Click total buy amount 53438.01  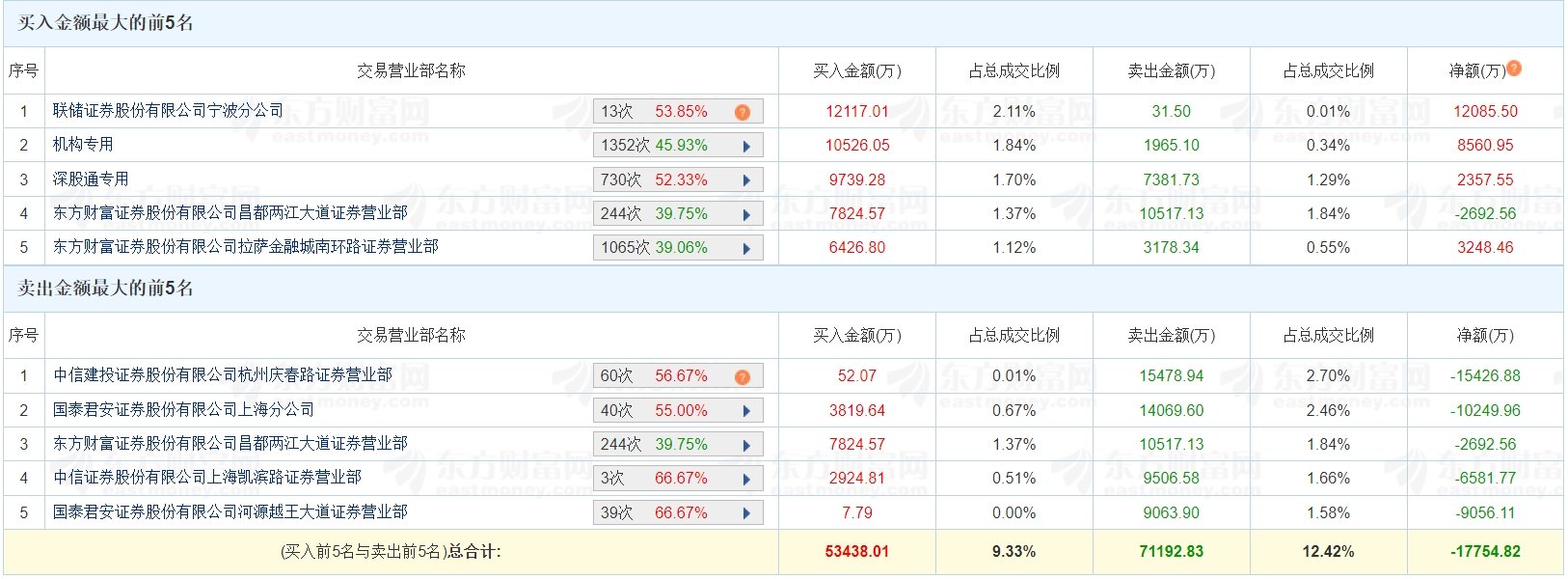tap(857, 552)
